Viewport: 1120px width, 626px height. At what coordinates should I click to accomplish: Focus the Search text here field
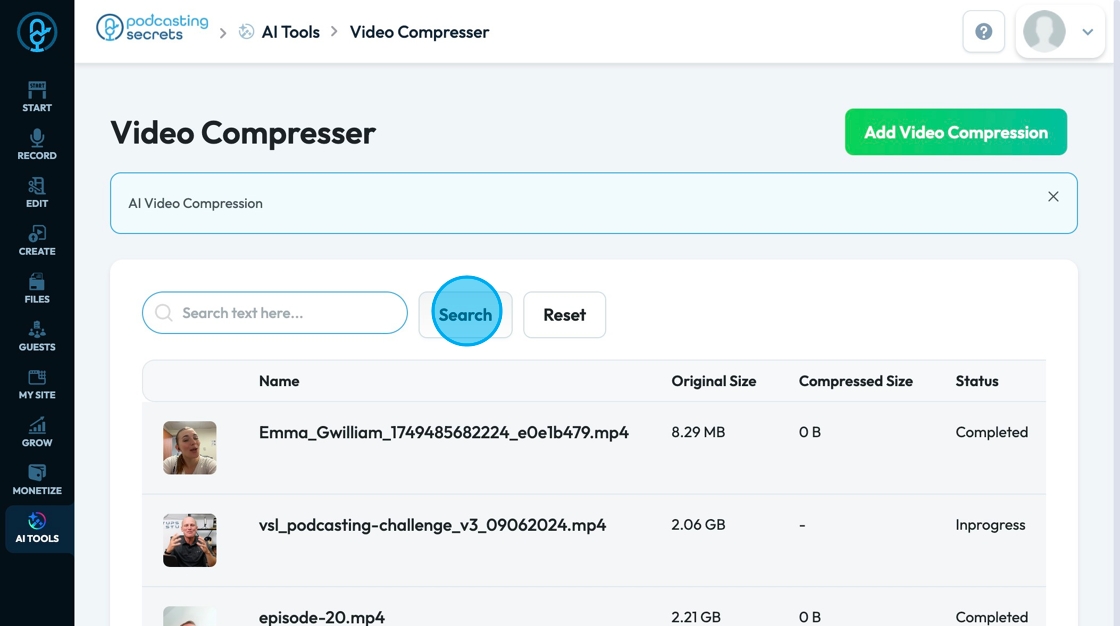click(x=275, y=313)
